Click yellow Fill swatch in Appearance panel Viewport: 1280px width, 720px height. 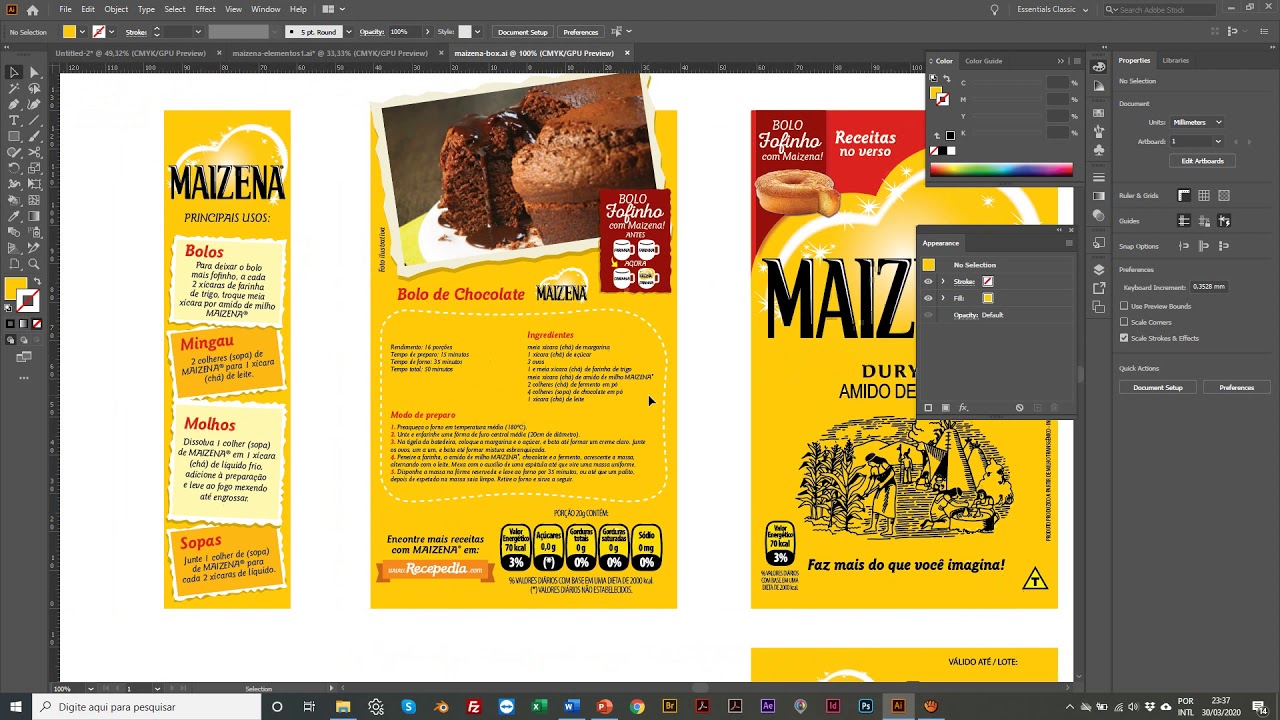988,298
